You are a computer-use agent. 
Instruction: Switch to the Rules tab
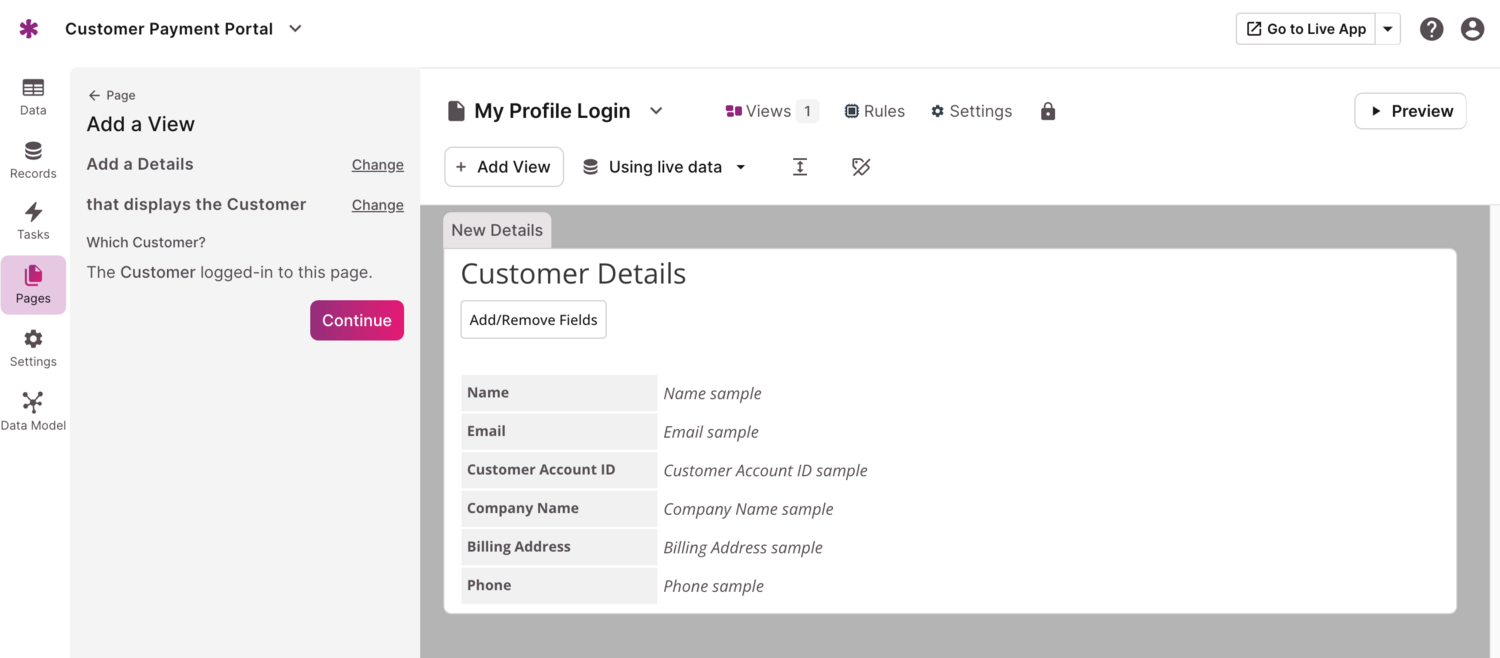point(874,111)
